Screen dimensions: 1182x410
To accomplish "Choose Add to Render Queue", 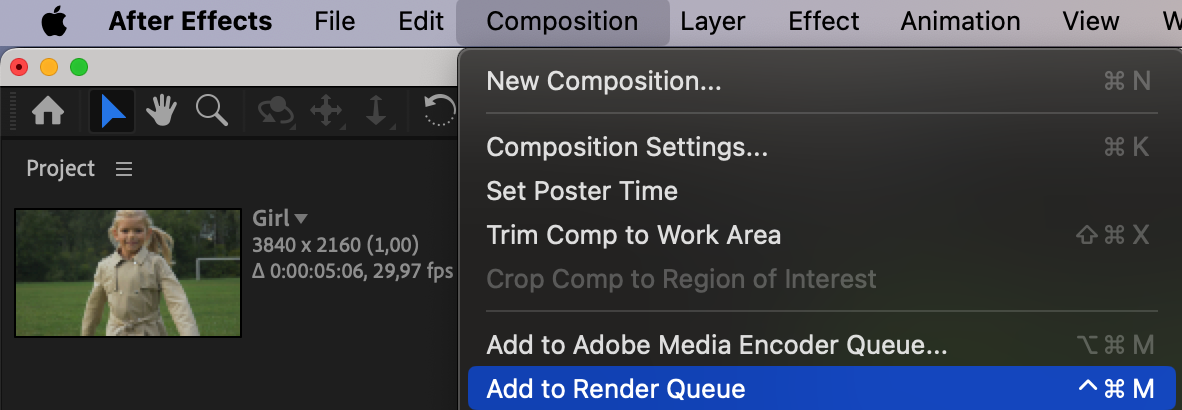I will click(x=616, y=389).
